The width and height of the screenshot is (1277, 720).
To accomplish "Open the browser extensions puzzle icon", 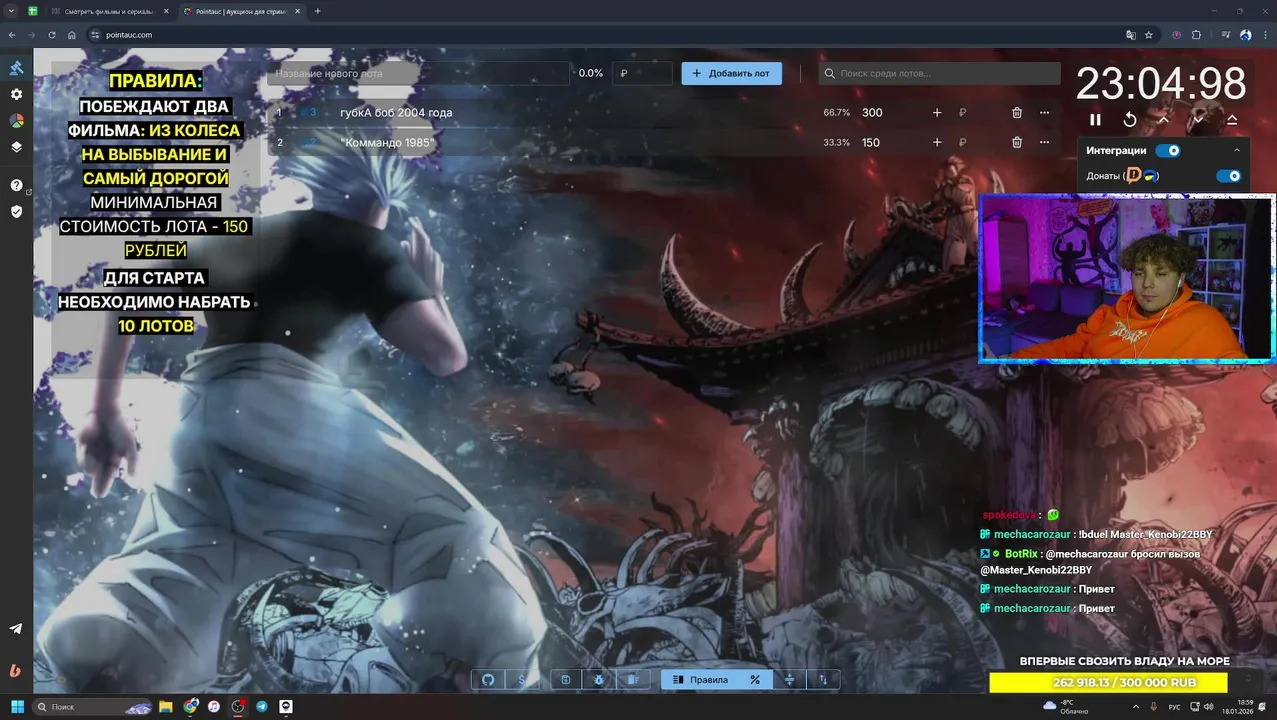I will coord(1196,35).
